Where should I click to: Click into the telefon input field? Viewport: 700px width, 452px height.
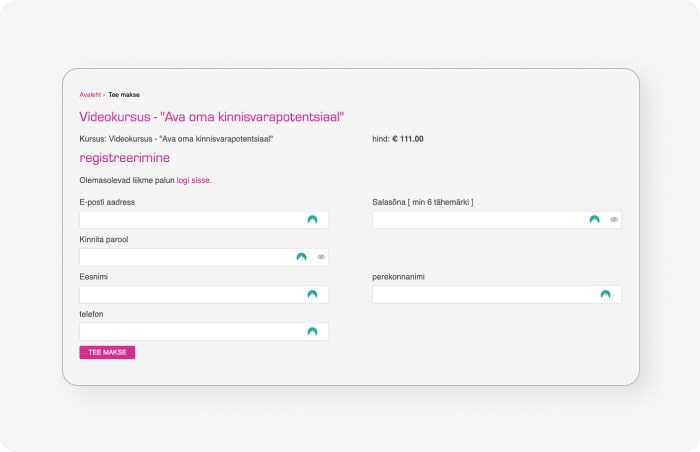[190, 331]
